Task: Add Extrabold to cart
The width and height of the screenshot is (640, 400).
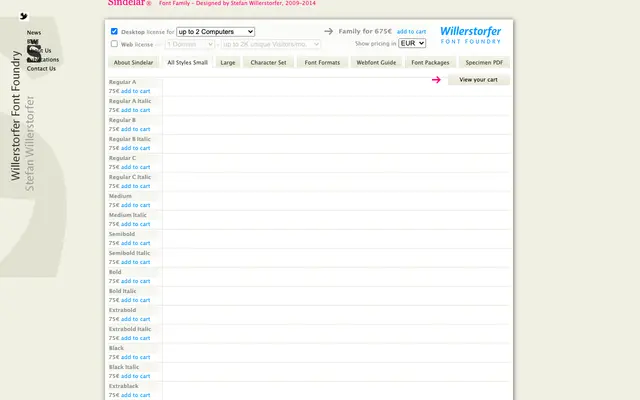Action: pos(136,319)
